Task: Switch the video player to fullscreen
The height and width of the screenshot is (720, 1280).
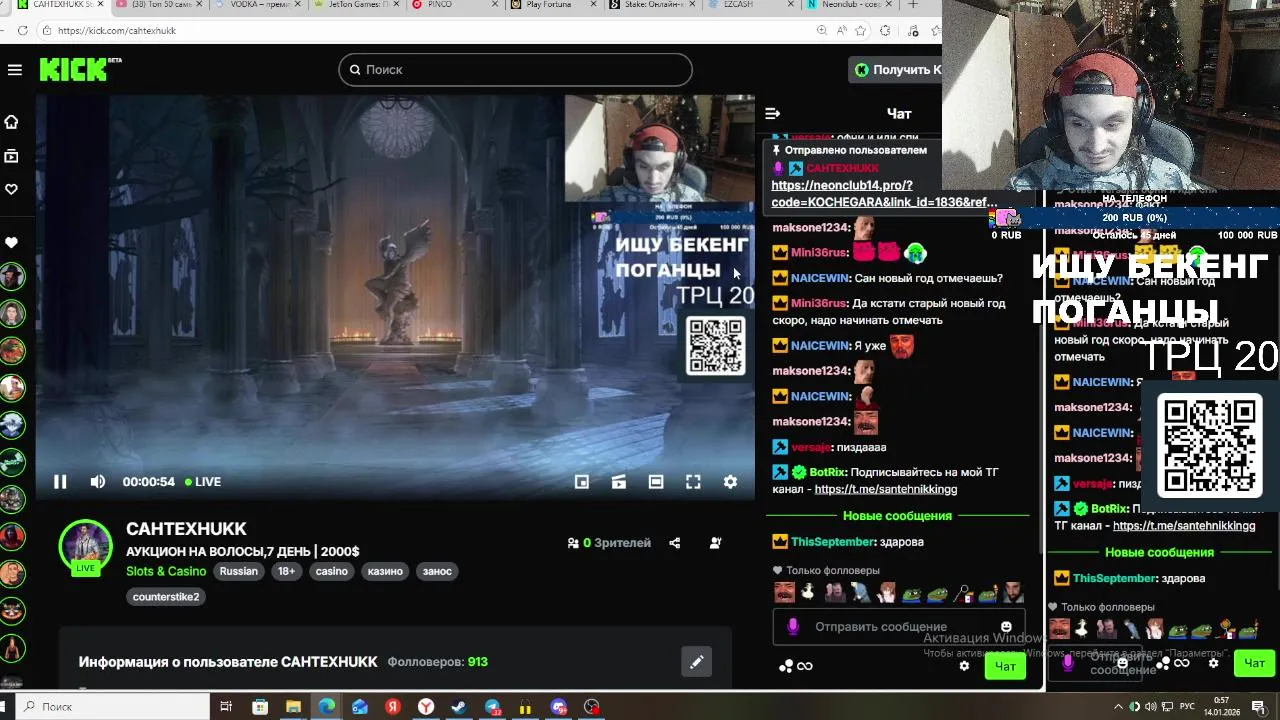Action: click(x=693, y=482)
